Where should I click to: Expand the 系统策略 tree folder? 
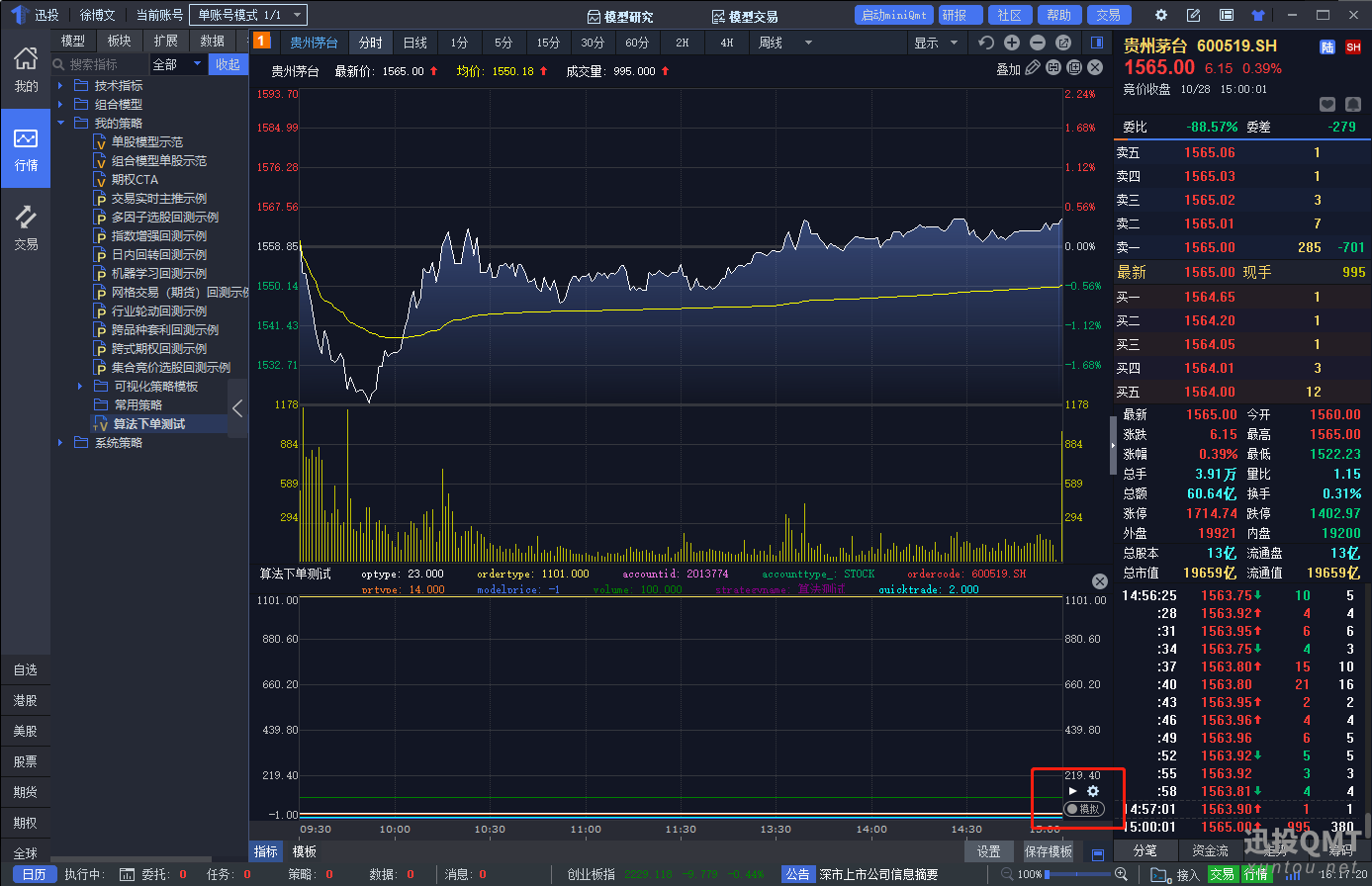[61, 443]
